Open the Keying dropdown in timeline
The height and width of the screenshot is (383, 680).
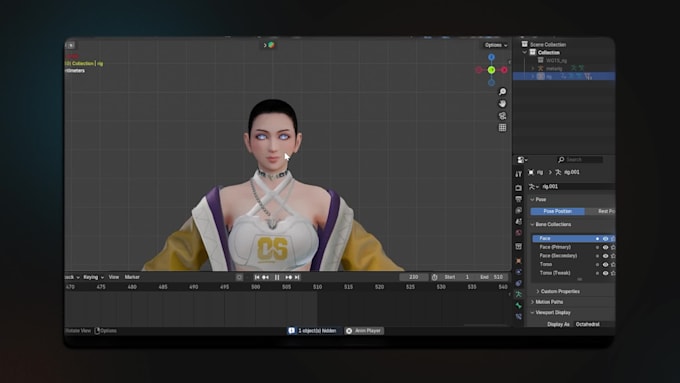pyautogui.click(x=93, y=277)
